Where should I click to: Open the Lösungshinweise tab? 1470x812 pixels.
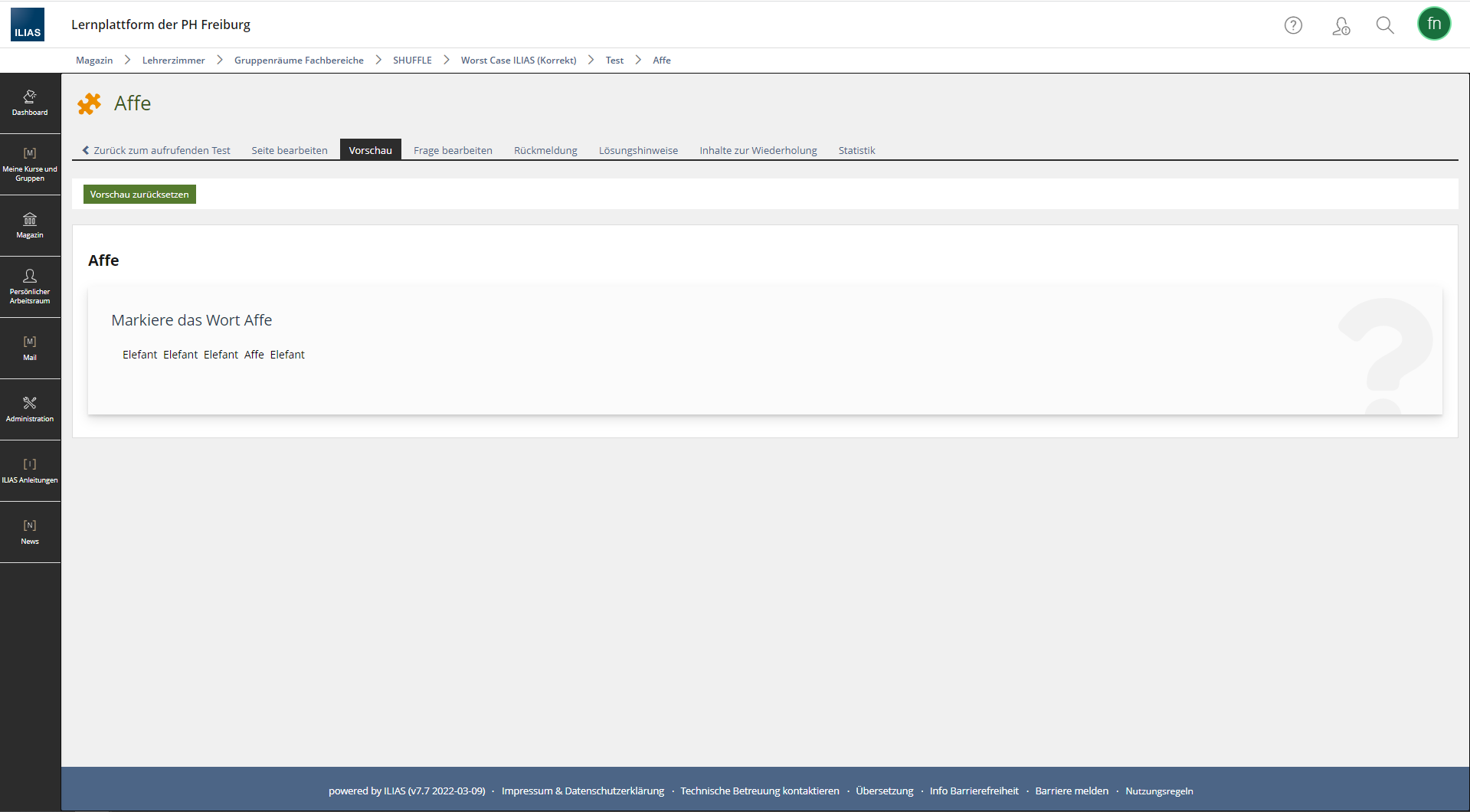638,150
